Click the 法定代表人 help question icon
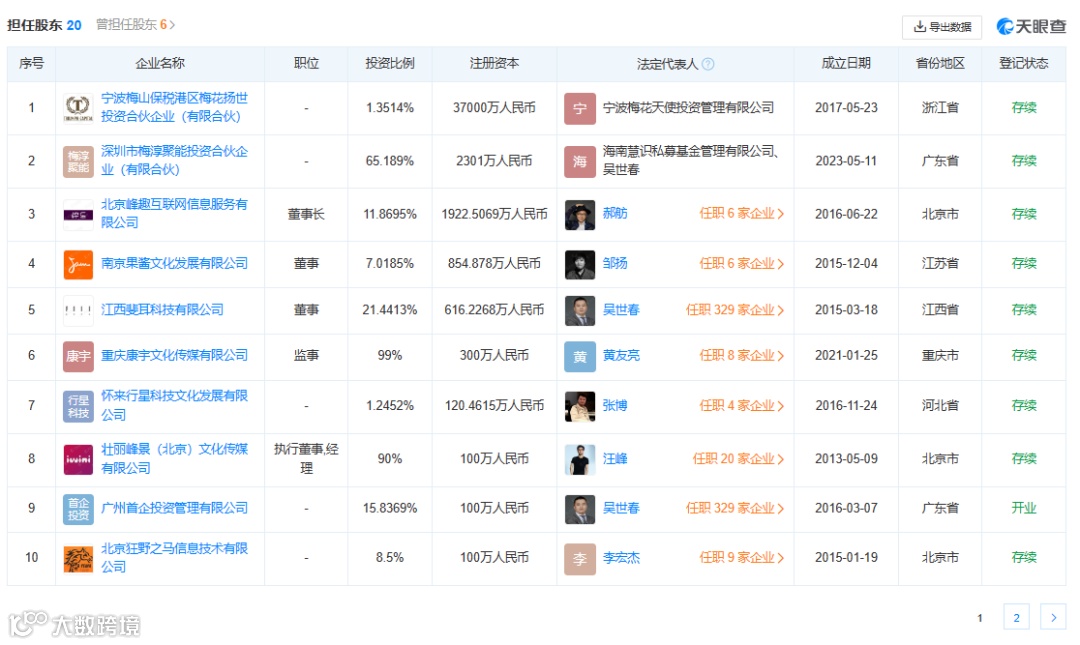Image resolution: width=1080 pixels, height=645 pixels. point(708,64)
